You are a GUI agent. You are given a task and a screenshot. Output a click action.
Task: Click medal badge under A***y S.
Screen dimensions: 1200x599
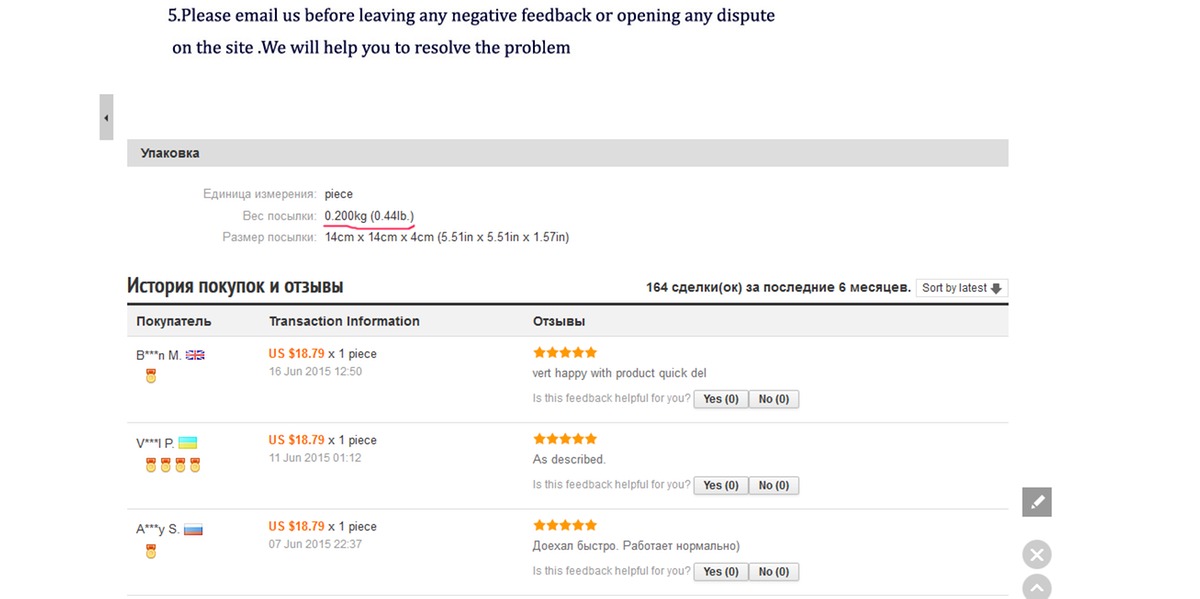[151, 551]
